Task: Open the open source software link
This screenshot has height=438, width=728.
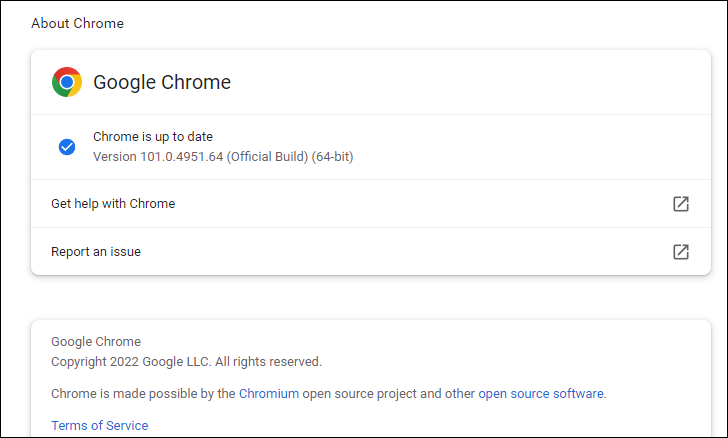Action: [x=541, y=394]
